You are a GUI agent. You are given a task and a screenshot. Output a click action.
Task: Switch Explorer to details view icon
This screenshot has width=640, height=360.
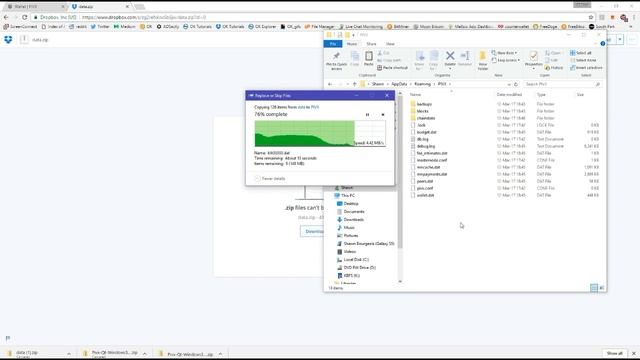coord(594,288)
